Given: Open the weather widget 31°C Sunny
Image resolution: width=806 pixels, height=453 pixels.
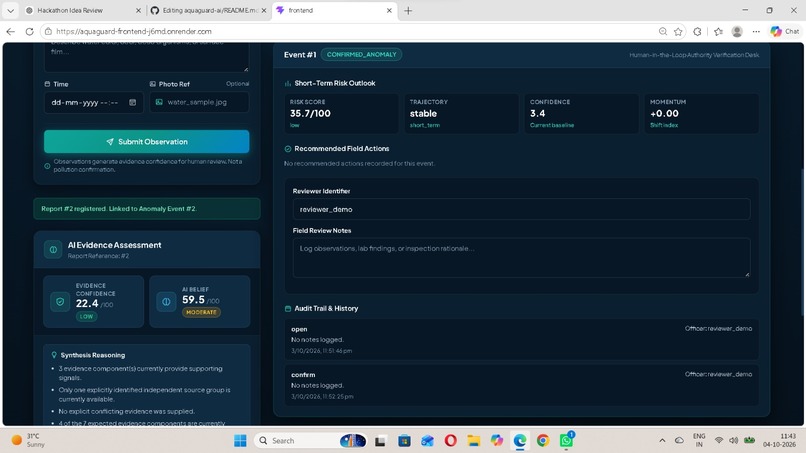Looking at the screenshot, I should [29, 440].
